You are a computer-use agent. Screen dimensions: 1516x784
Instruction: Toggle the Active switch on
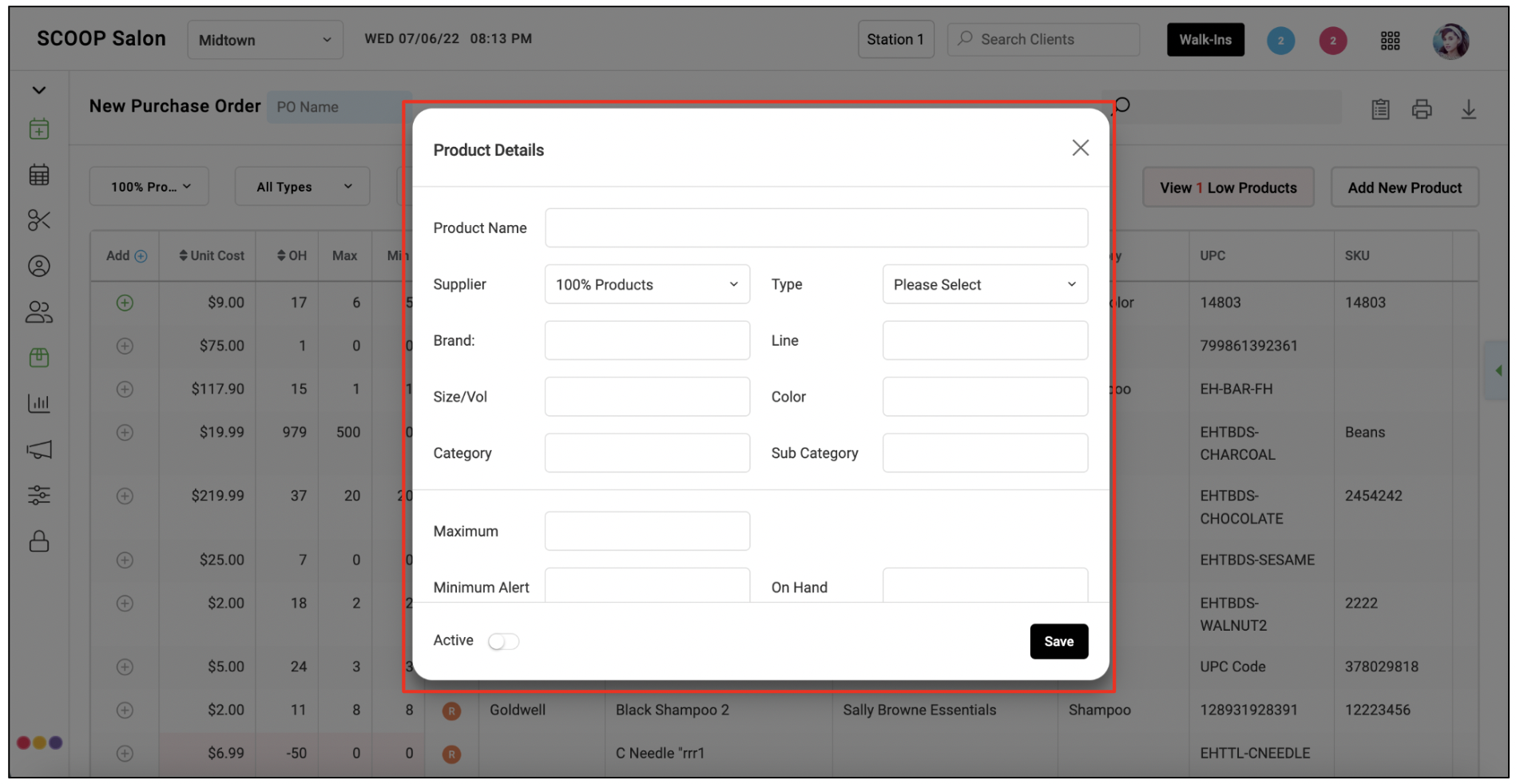click(x=503, y=642)
